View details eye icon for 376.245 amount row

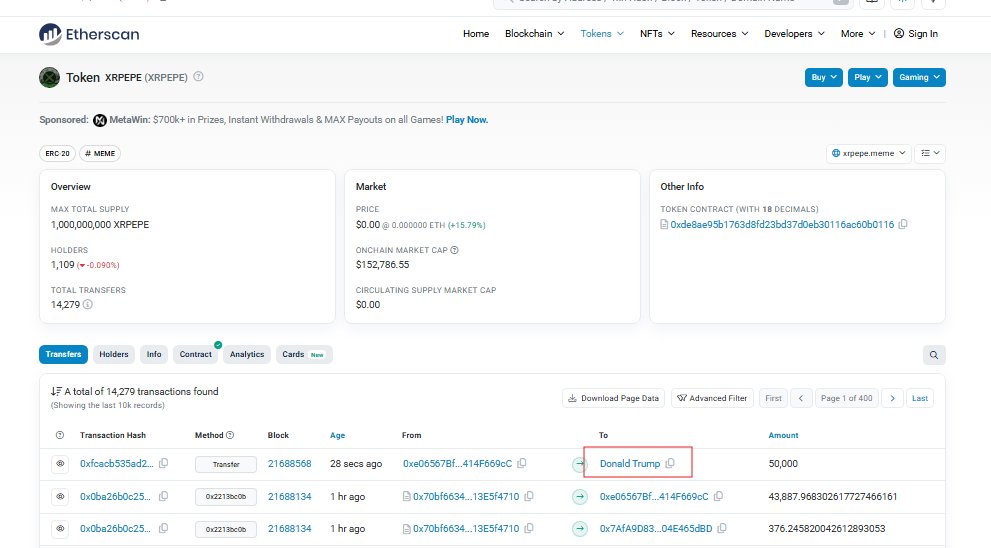(60, 528)
